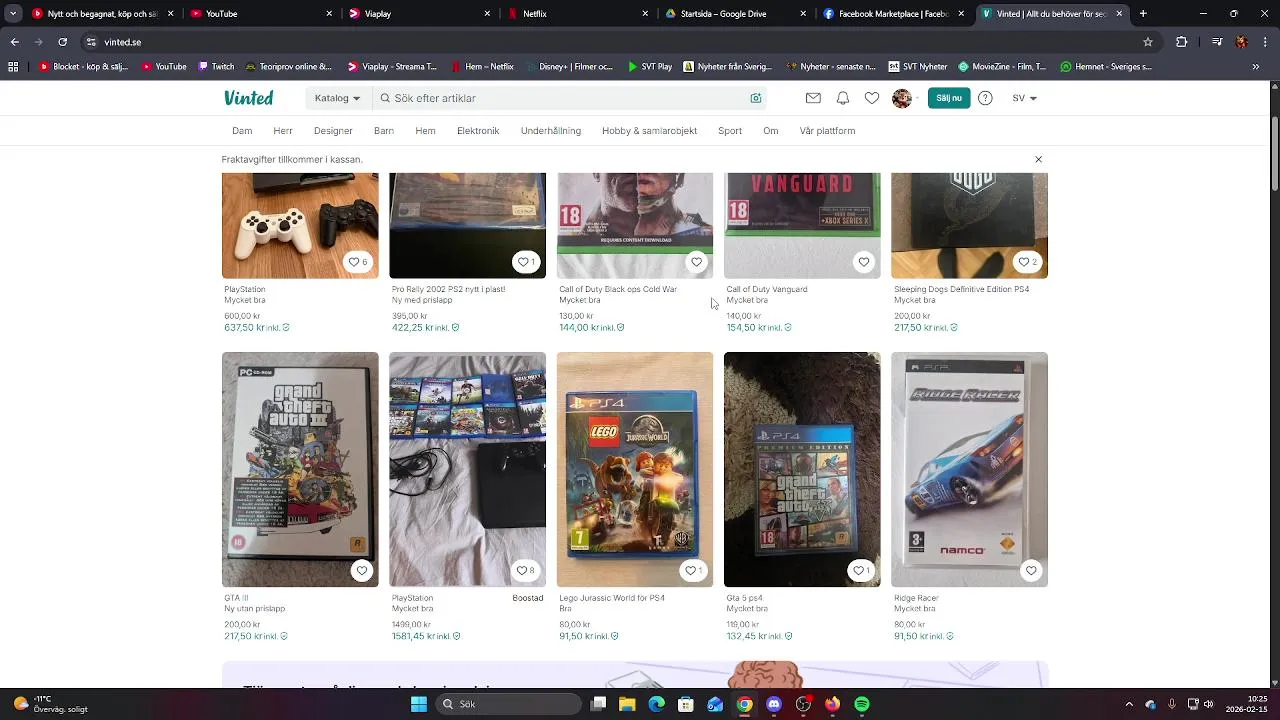Favorite the Call of Duty Cold War listing
Viewport: 1280px width, 720px height.
(x=696, y=262)
